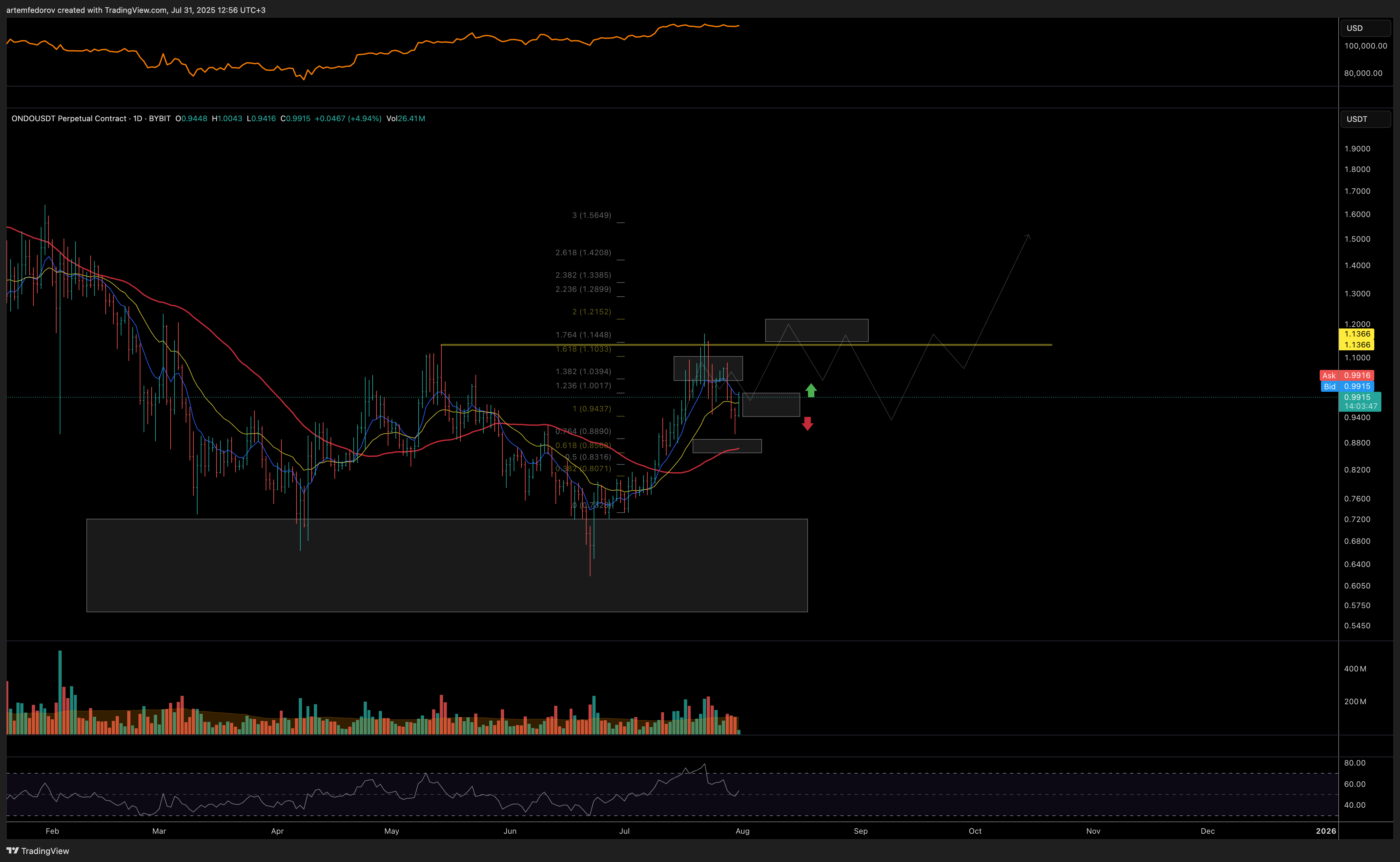Select the Fib level 1.764 (1.1448) label
This screenshot has width=1400, height=862.
[583, 335]
